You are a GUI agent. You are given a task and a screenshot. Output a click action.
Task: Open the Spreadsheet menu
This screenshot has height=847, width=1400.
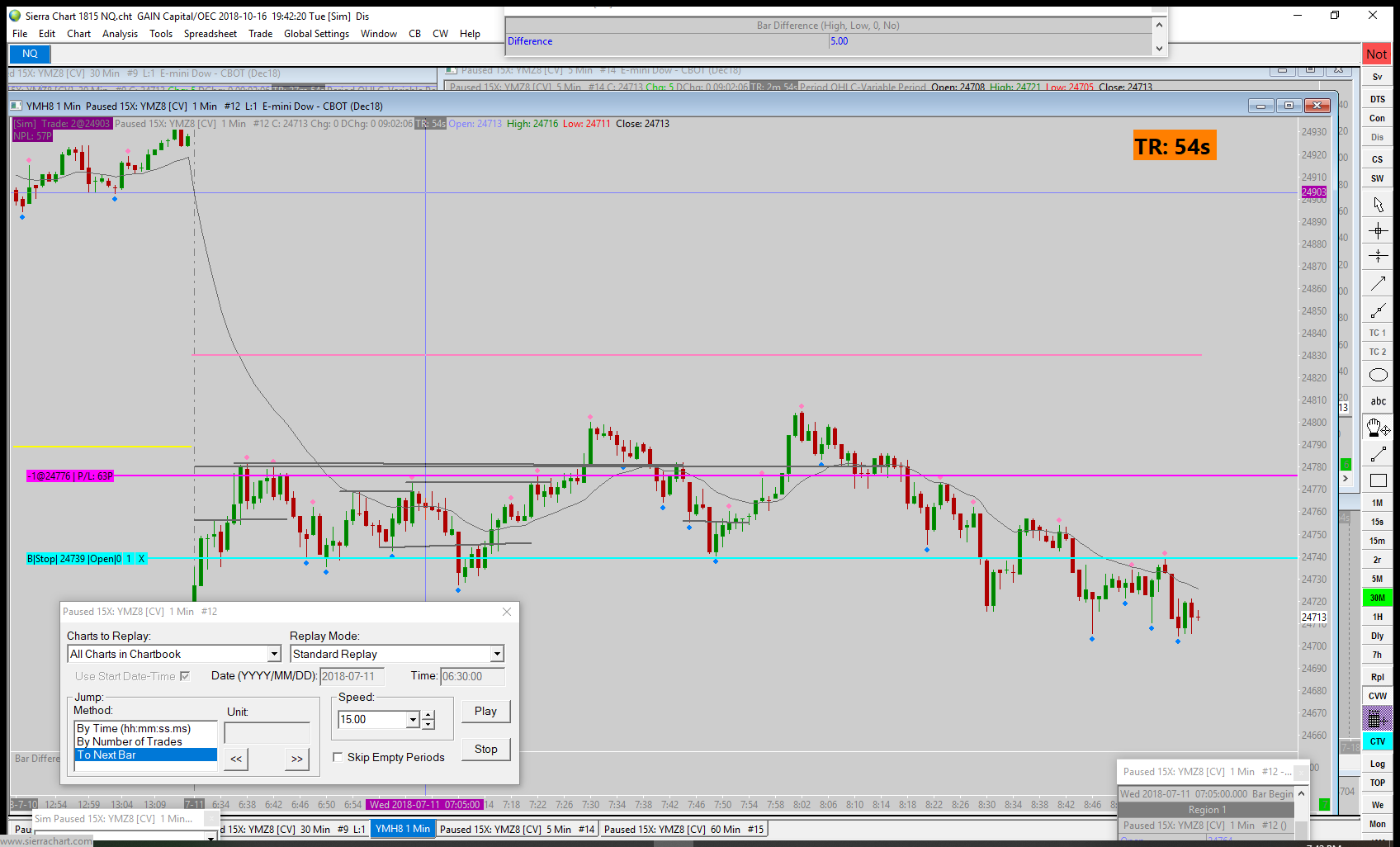(x=210, y=34)
